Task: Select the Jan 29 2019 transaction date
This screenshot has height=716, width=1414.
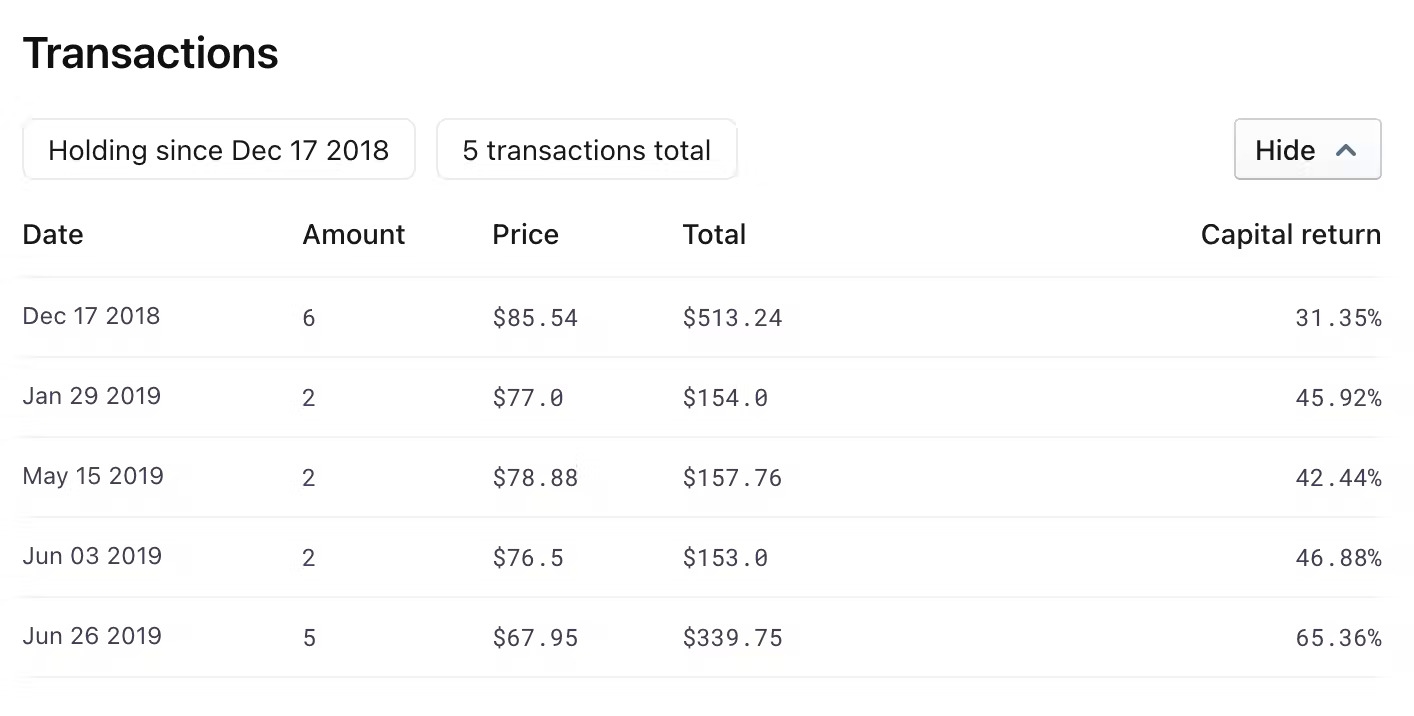Action: pyautogui.click(x=91, y=396)
